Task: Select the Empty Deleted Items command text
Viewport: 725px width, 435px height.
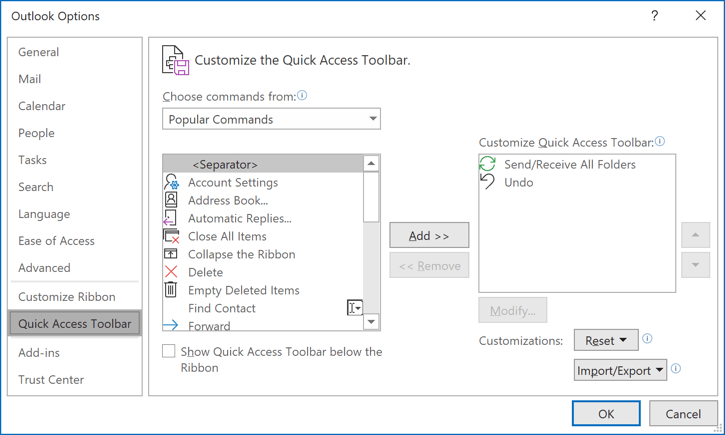Action: (x=244, y=290)
